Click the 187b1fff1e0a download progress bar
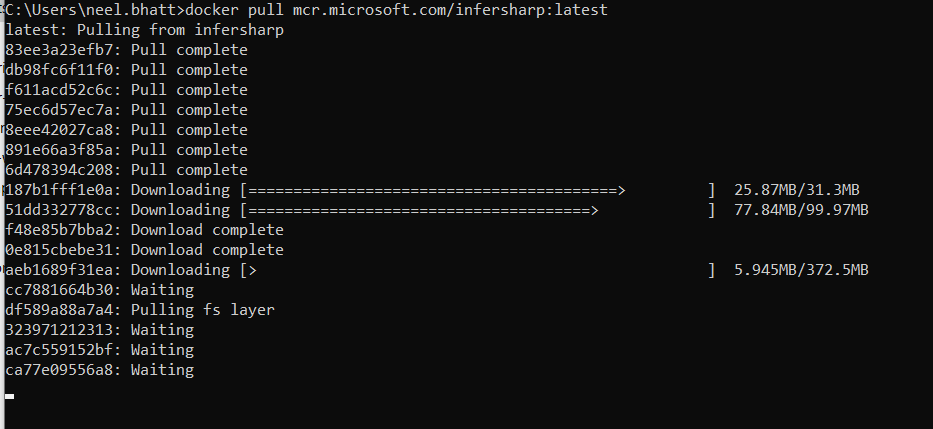933x429 pixels. pos(478,190)
